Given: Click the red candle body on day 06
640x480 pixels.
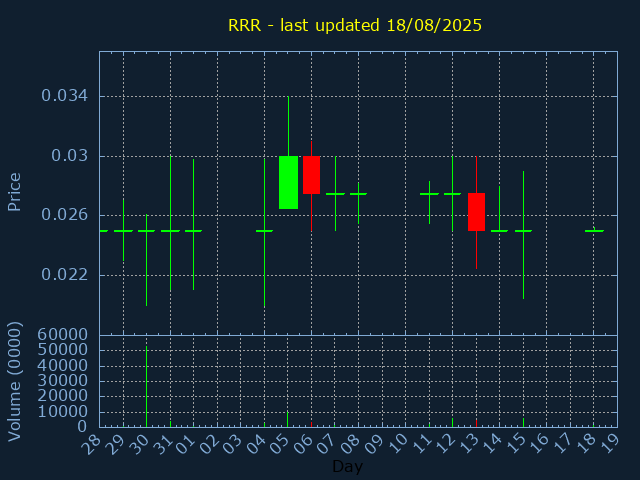Looking at the screenshot, I should coord(311,175).
